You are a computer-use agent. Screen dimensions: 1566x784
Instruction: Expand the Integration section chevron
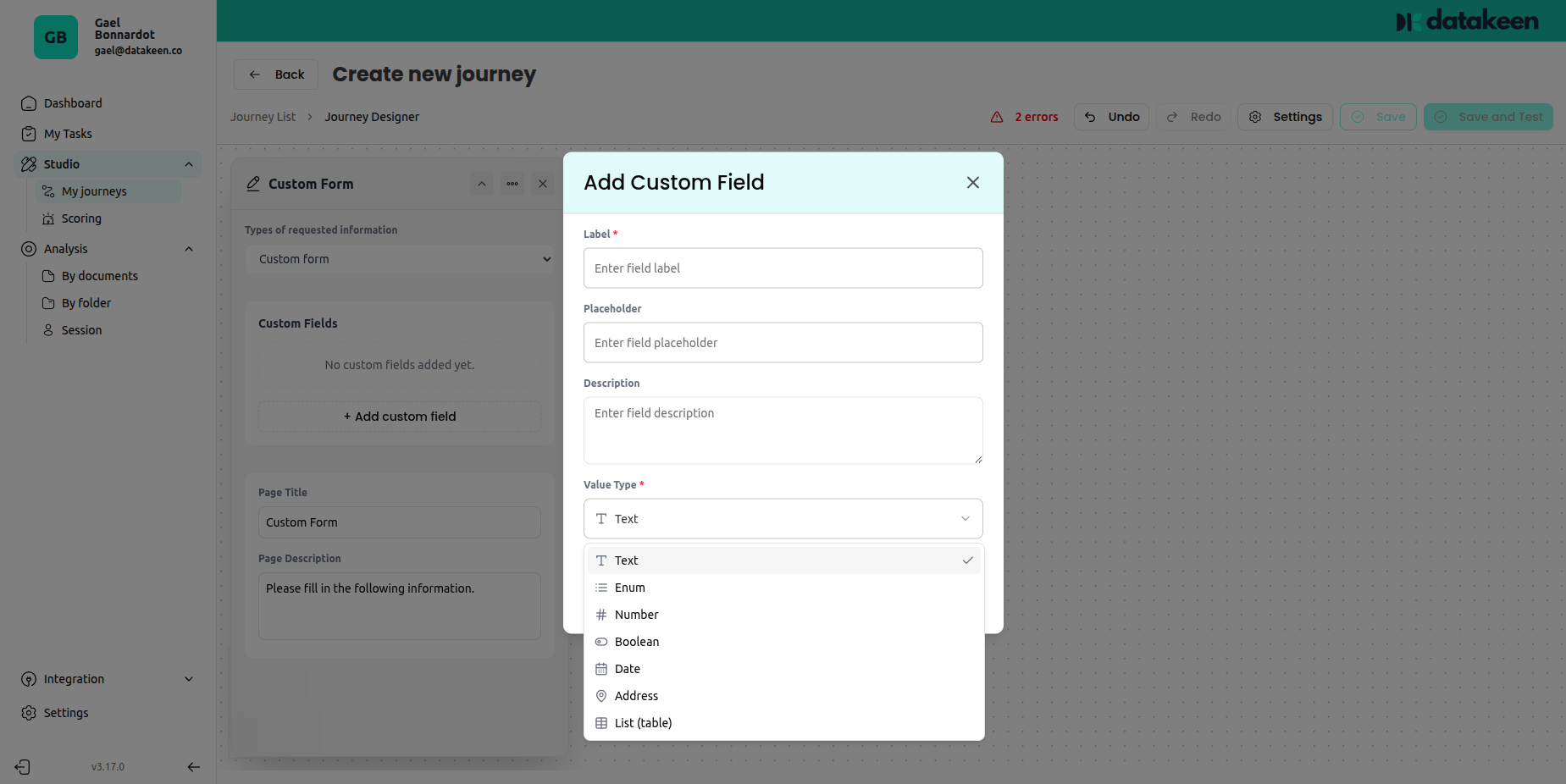click(x=190, y=679)
